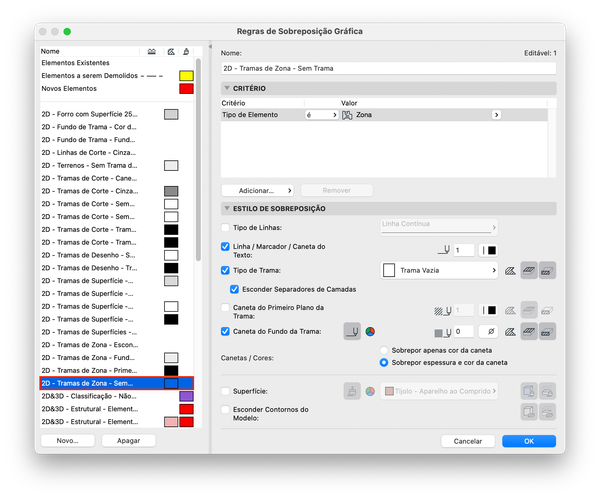Click the RGB color icon in Superfície row
Screen dimensions: 600x499
click(370, 391)
